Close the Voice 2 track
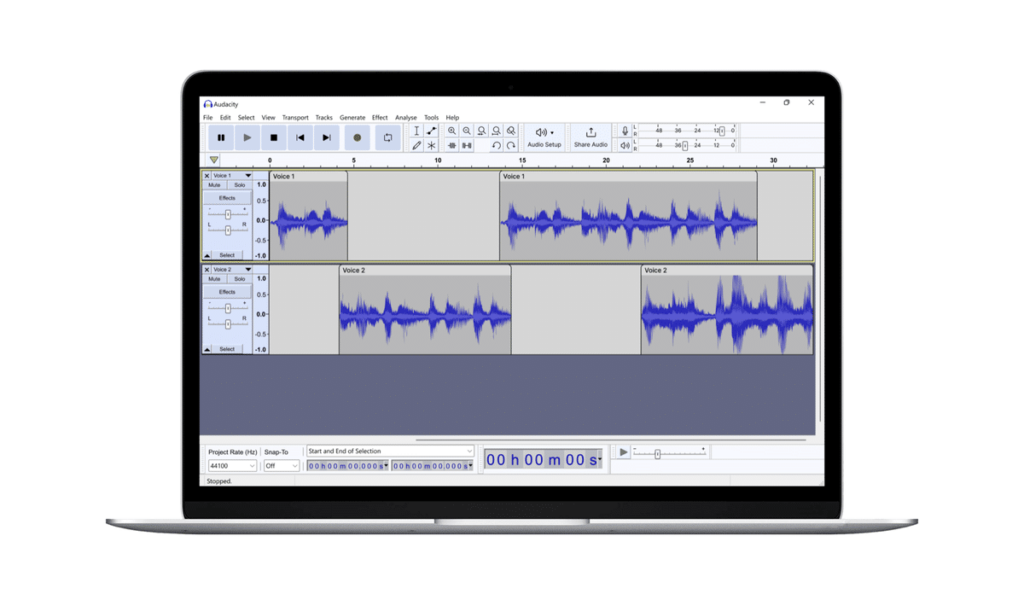Viewport: 1024px width, 600px height. (x=207, y=270)
